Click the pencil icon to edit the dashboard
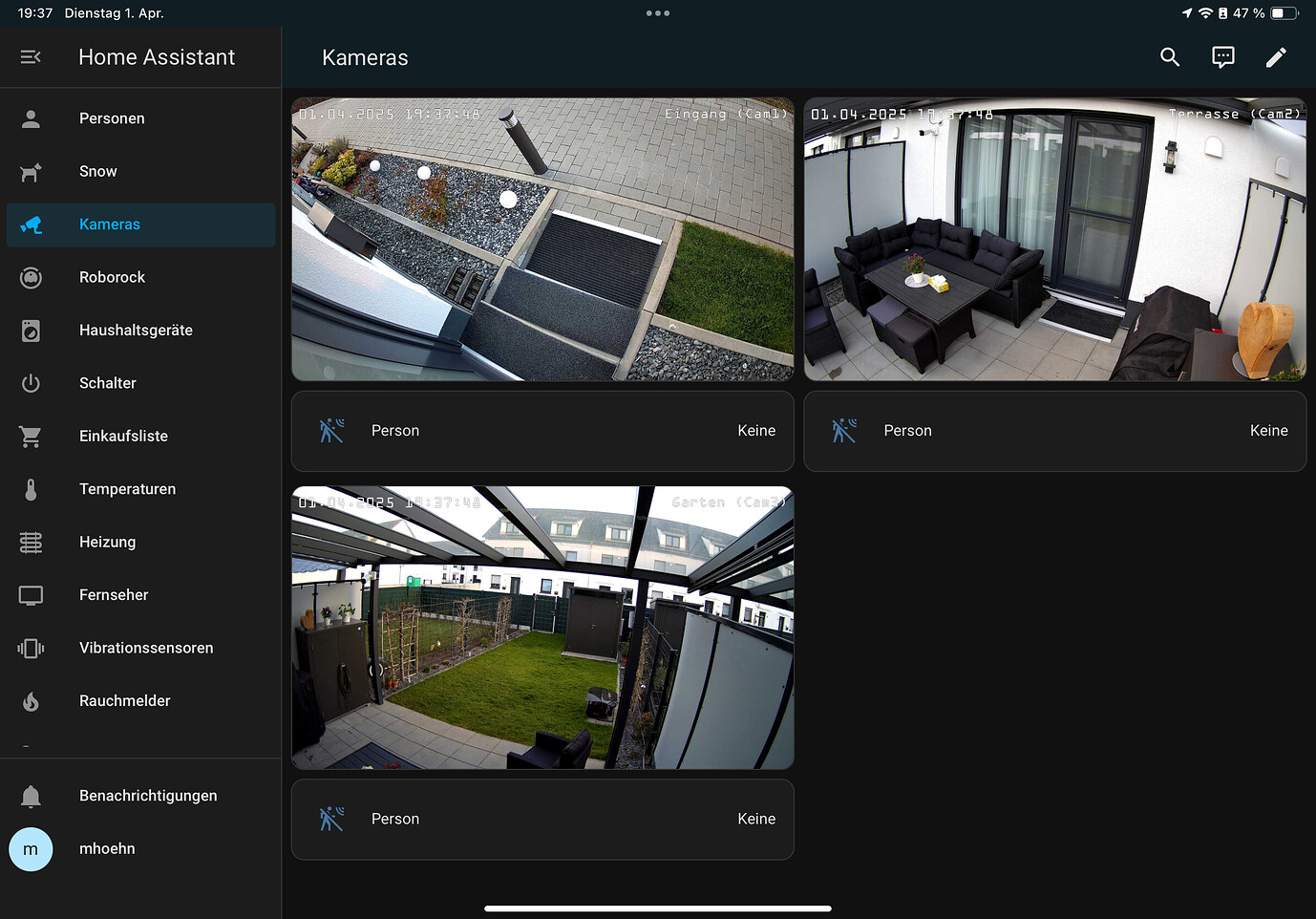1316x919 pixels. pos(1276,57)
